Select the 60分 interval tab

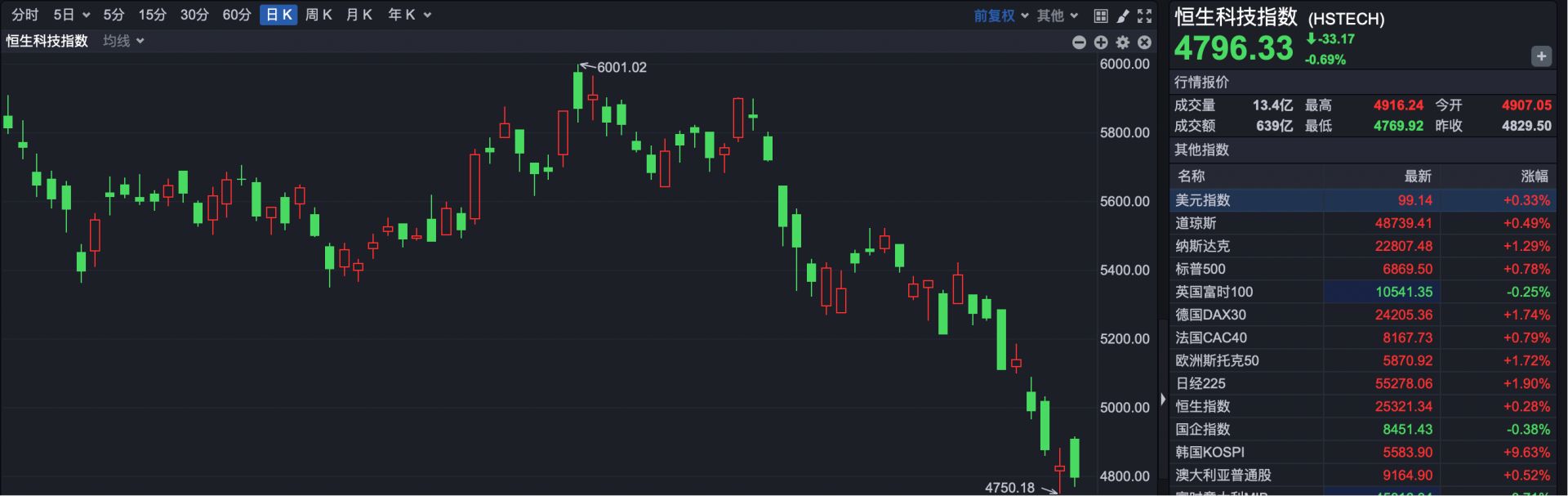[x=236, y=15]
